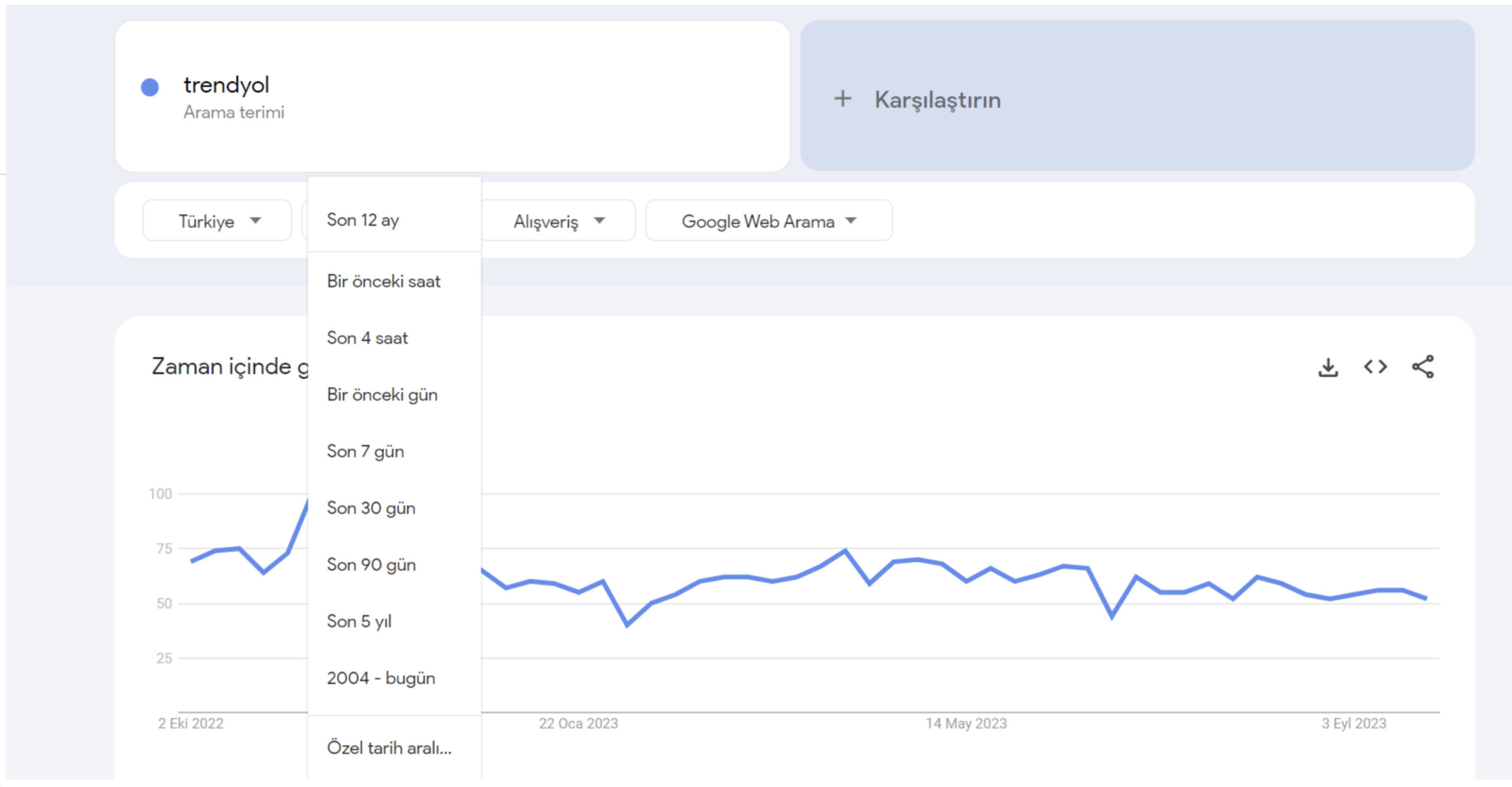Share the interest over time chart
The image size is (1512, 787).
point(1423,367)
